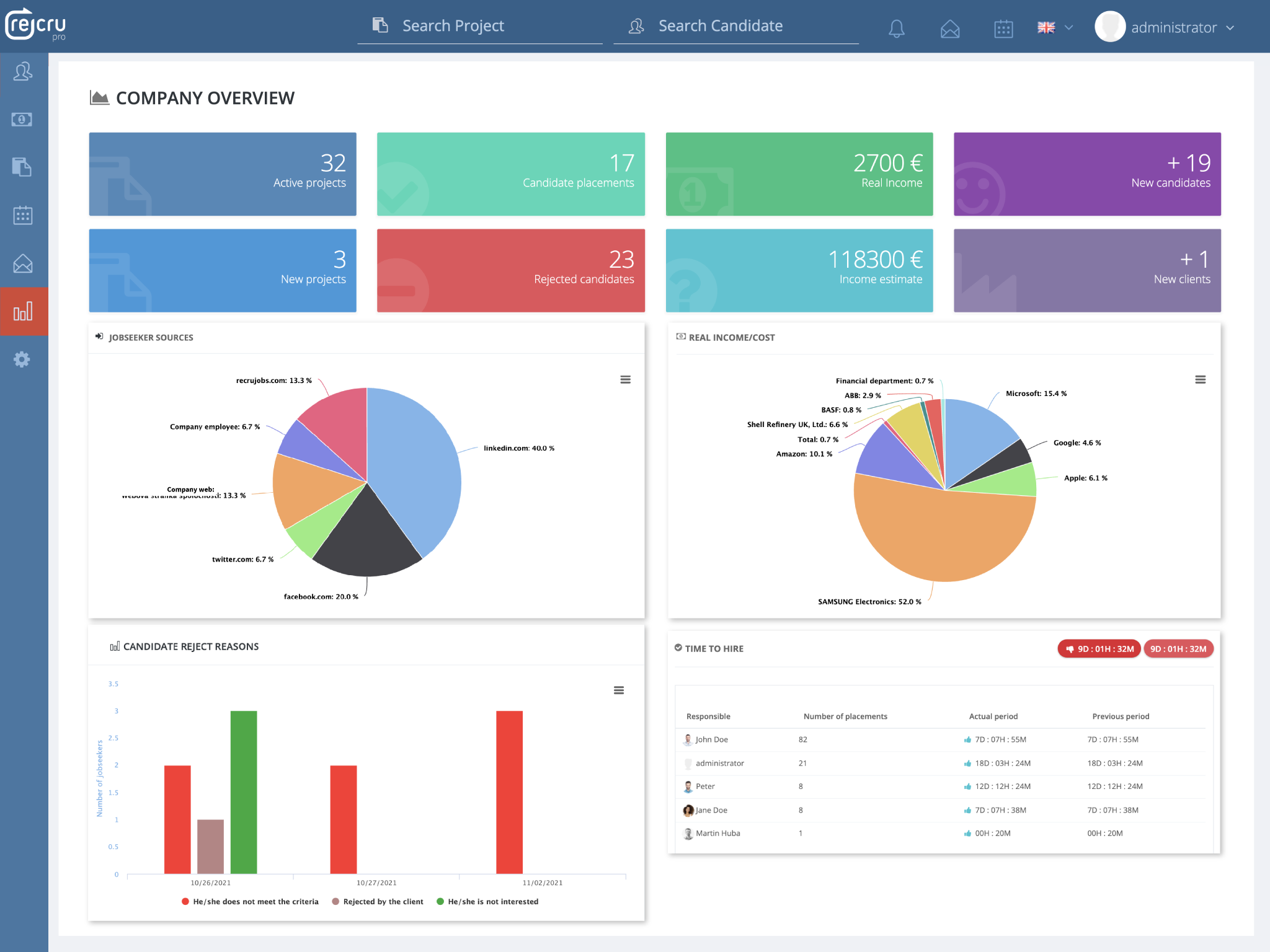Click the Active projects tile
This screenshot has height=952, width=1270.
[223, 174]
